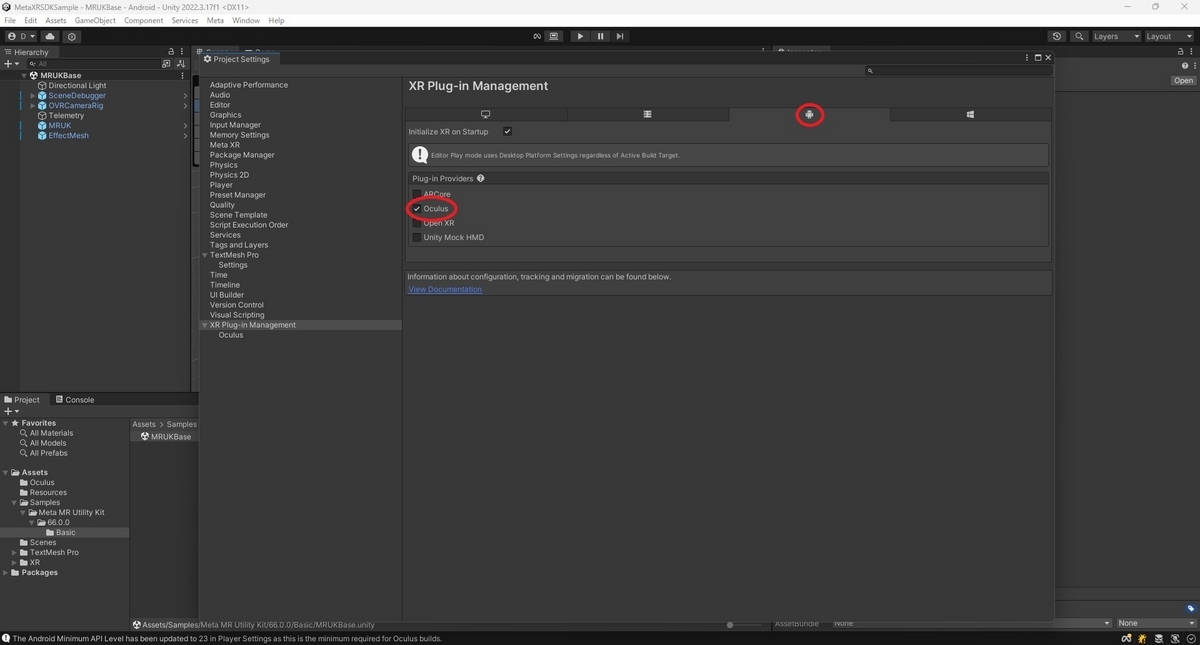The image size is (1200, 645).
Task: Open the Layers dropdown
Action: (1115, 36)
